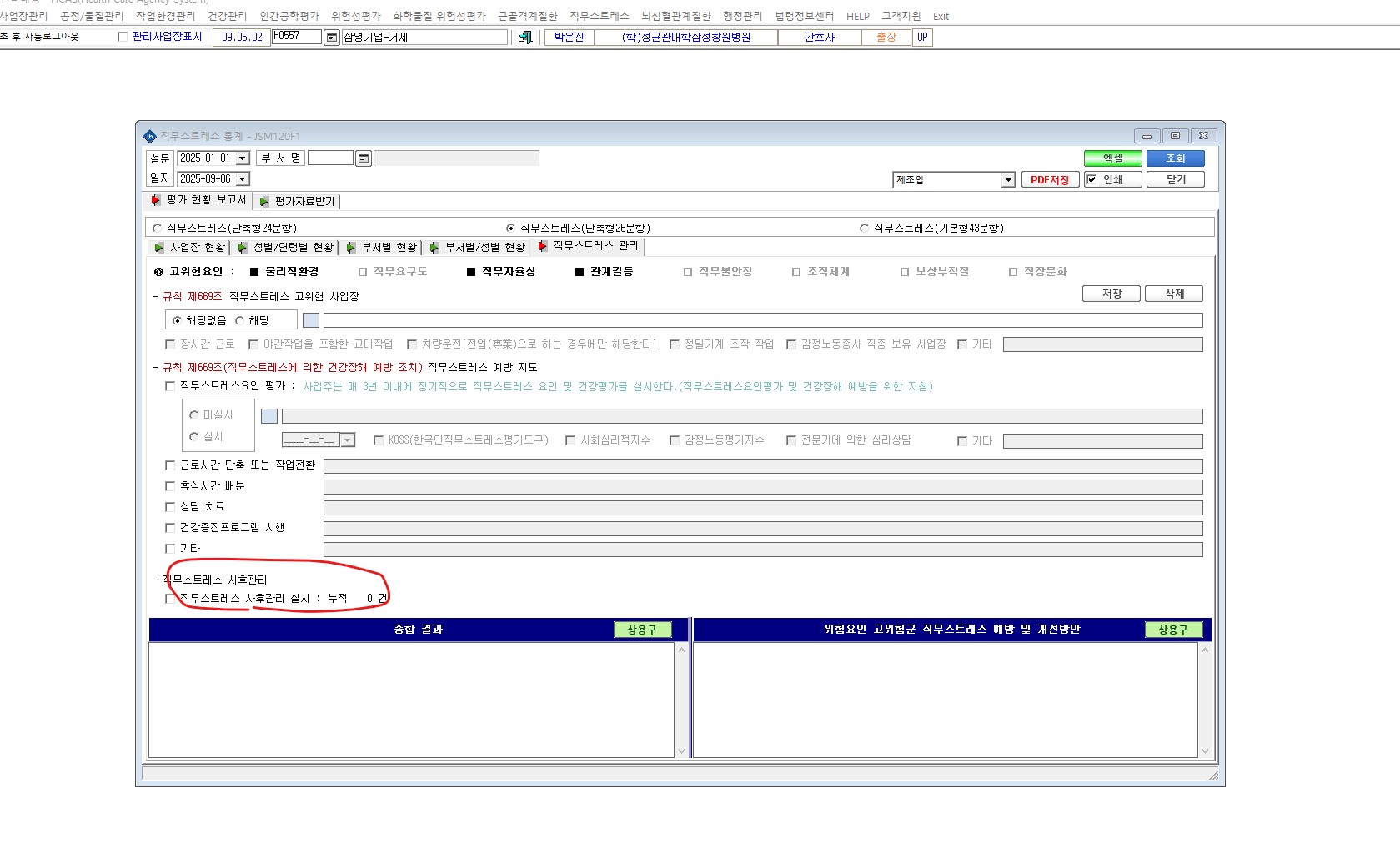Click the 부서별 현황 flag tab
Screen dimensions: 1400x844
tap(382, 247)
